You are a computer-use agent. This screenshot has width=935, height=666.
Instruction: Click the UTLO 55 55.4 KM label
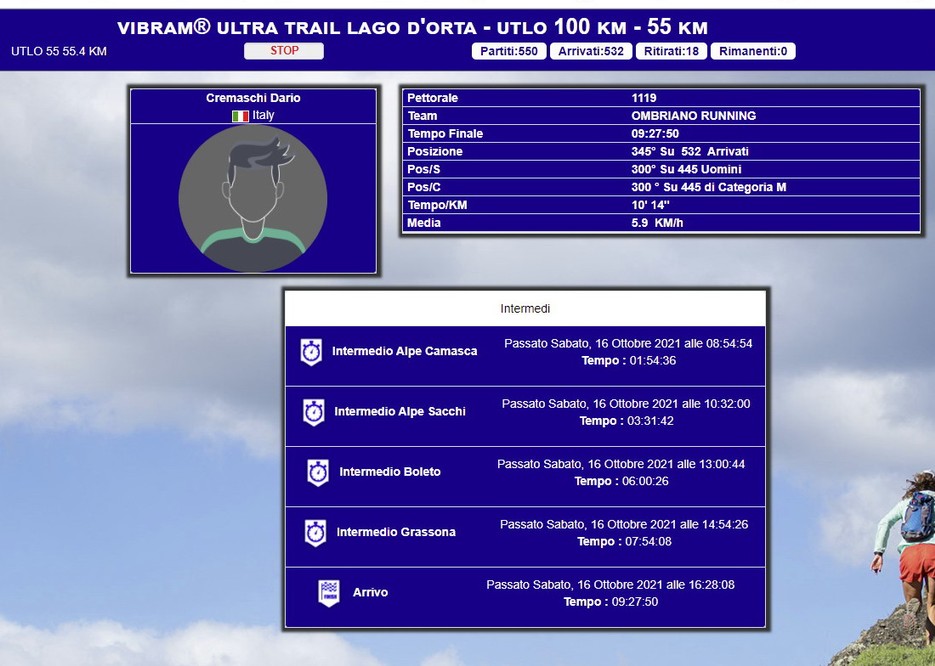coord(59,51)
